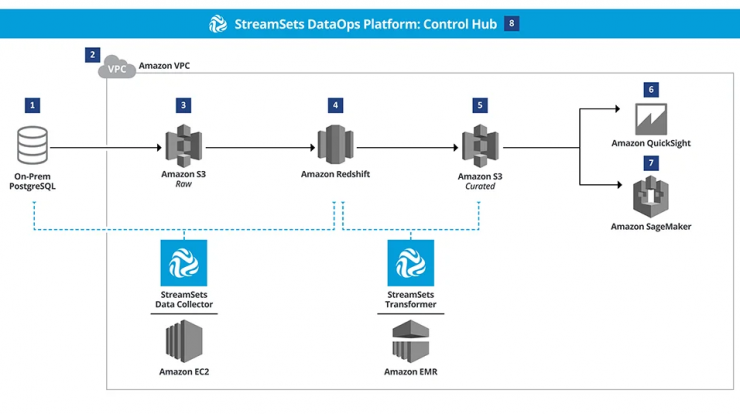740x414 pixels.
Task: Click the Amazon SageMaker icon
Action: 651,196
